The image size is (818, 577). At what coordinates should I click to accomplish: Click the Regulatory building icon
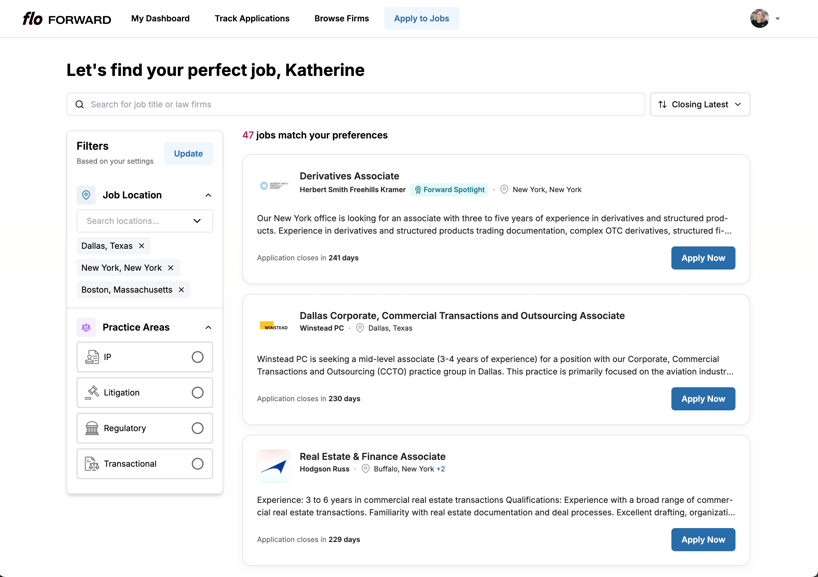92,428
